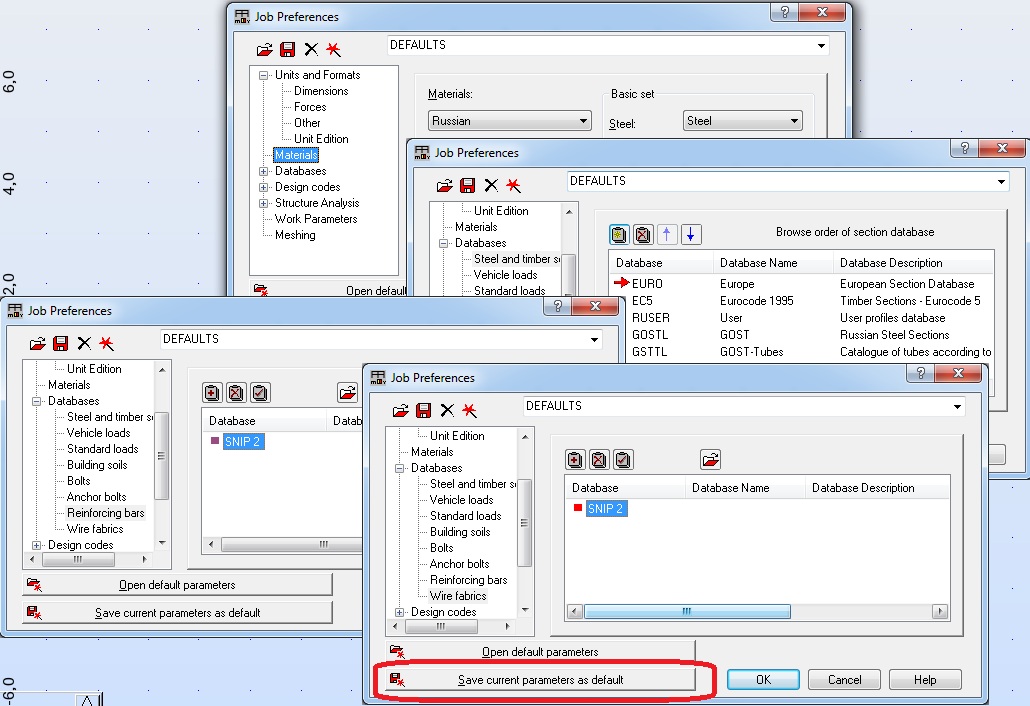
Task: Click open-file icon in left Reinforcing bars window
Action: [38, 343]
